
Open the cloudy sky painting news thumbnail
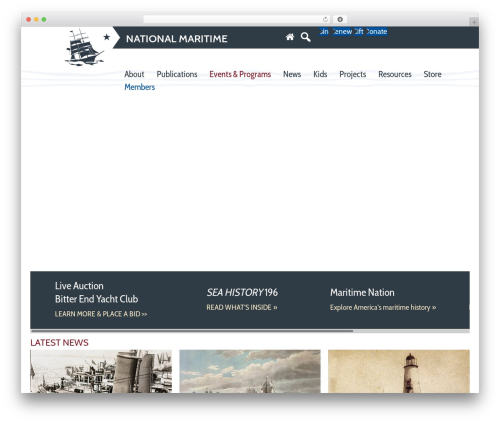250,371
